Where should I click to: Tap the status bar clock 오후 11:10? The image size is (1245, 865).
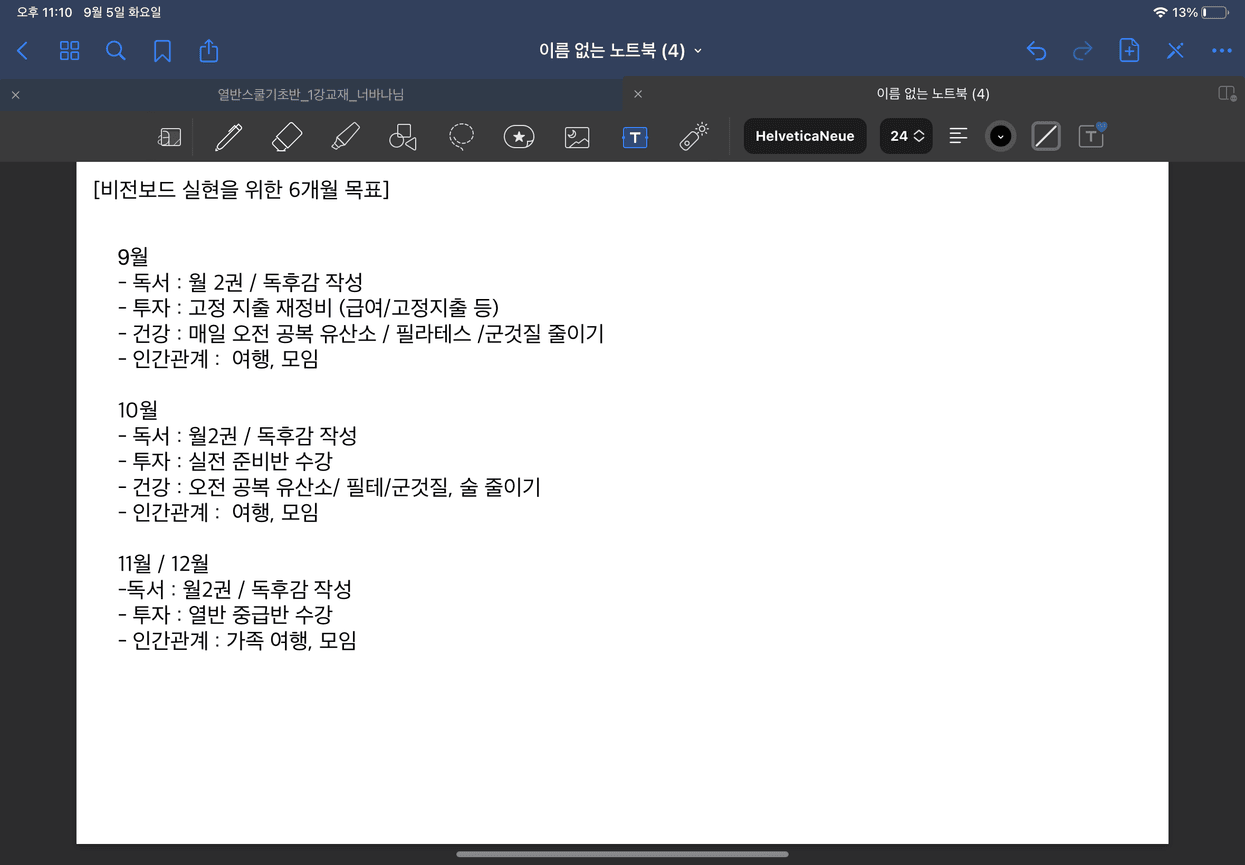44,13
